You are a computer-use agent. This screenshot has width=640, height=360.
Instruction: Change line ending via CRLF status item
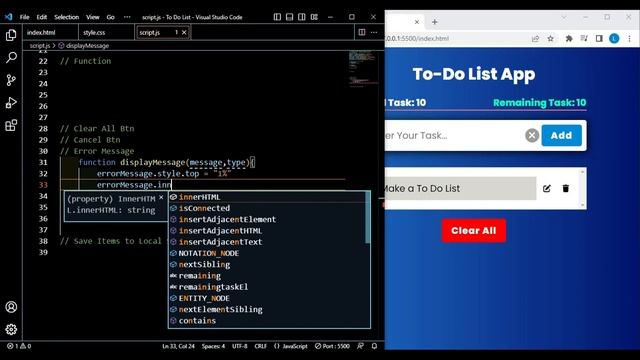(260, 346)
